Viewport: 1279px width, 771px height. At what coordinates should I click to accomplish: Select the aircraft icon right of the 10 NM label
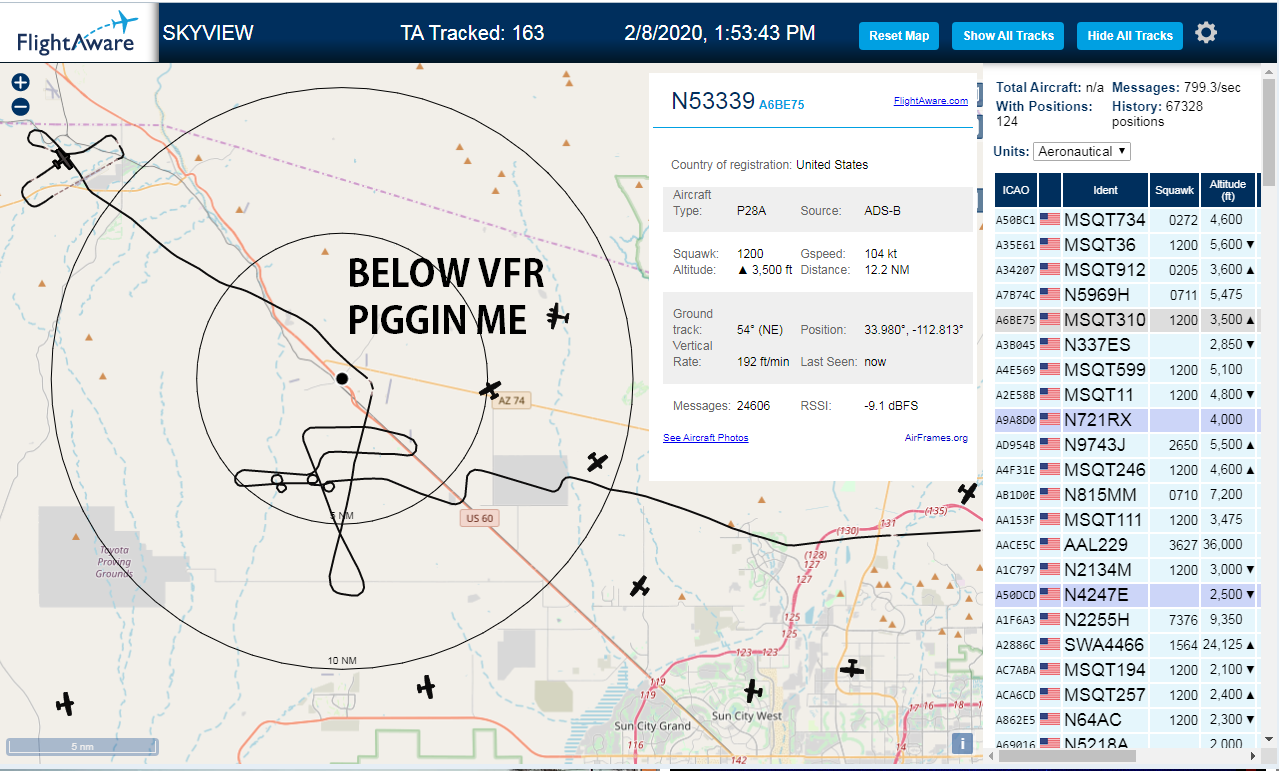427,686
